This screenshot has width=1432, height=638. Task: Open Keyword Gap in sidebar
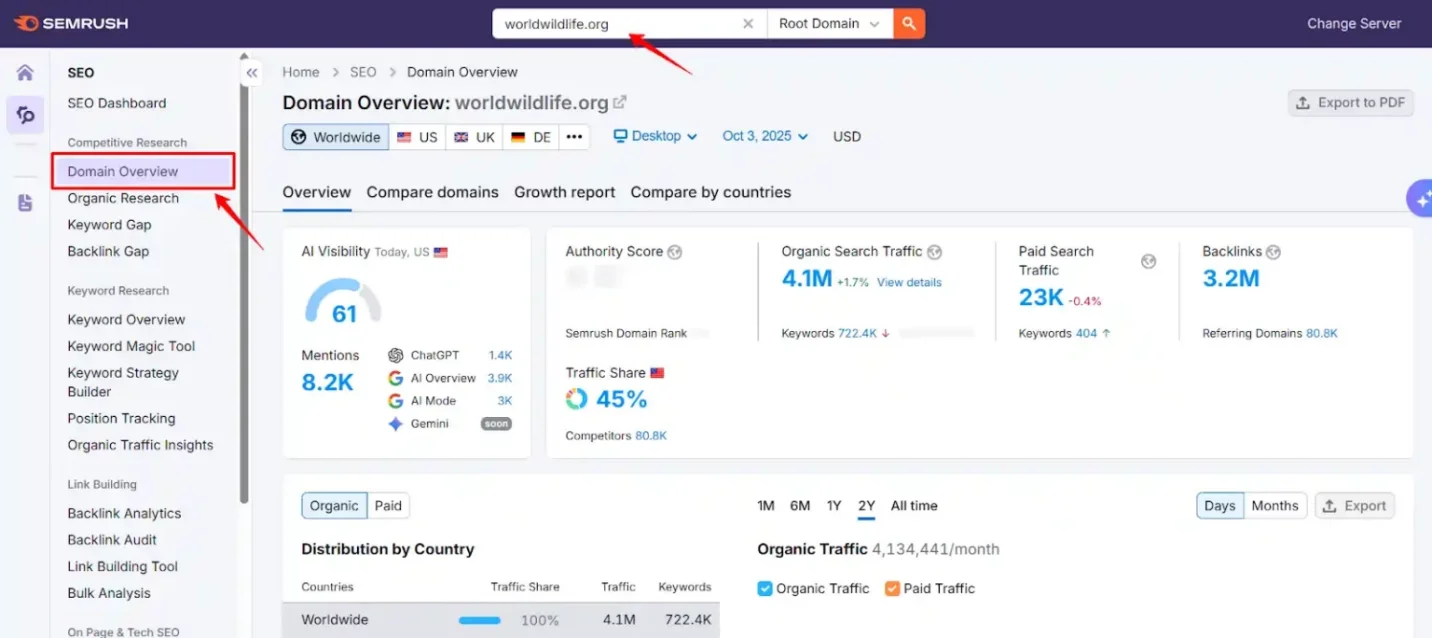pos(109,225)
